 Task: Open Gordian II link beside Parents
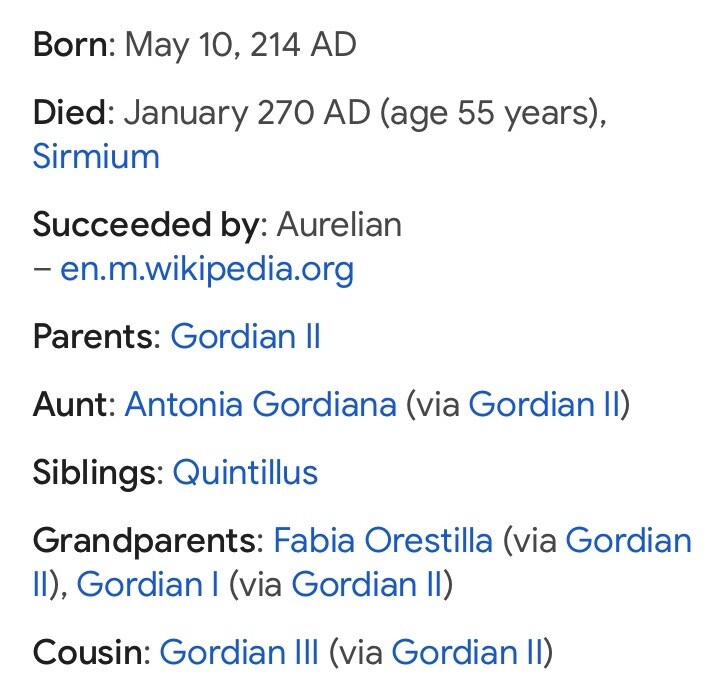pos(245,336)
